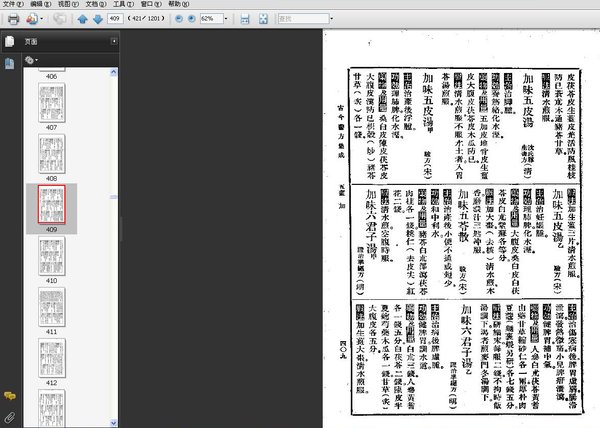This screenshot has width=600, height=428.
Task: Select page thumbnail 410
Action: click(x=52, y=256)
